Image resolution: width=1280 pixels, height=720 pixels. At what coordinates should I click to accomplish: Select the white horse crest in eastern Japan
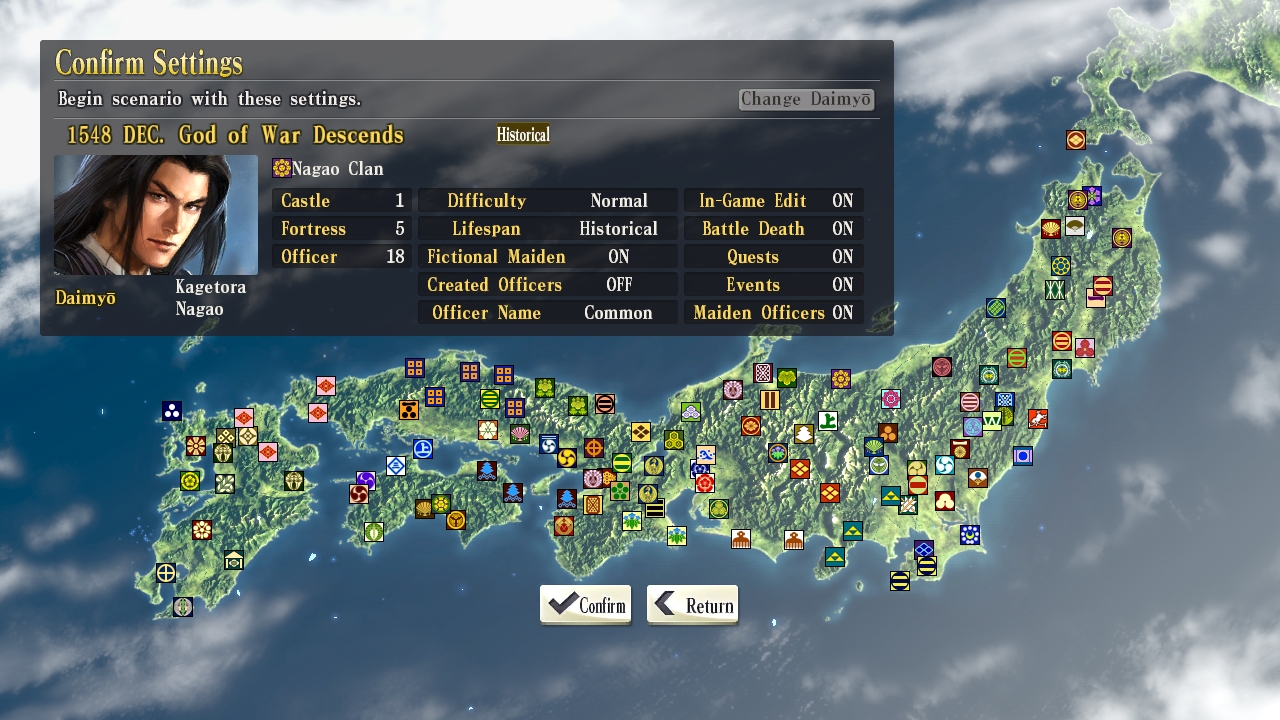(x=1037, y=419)
